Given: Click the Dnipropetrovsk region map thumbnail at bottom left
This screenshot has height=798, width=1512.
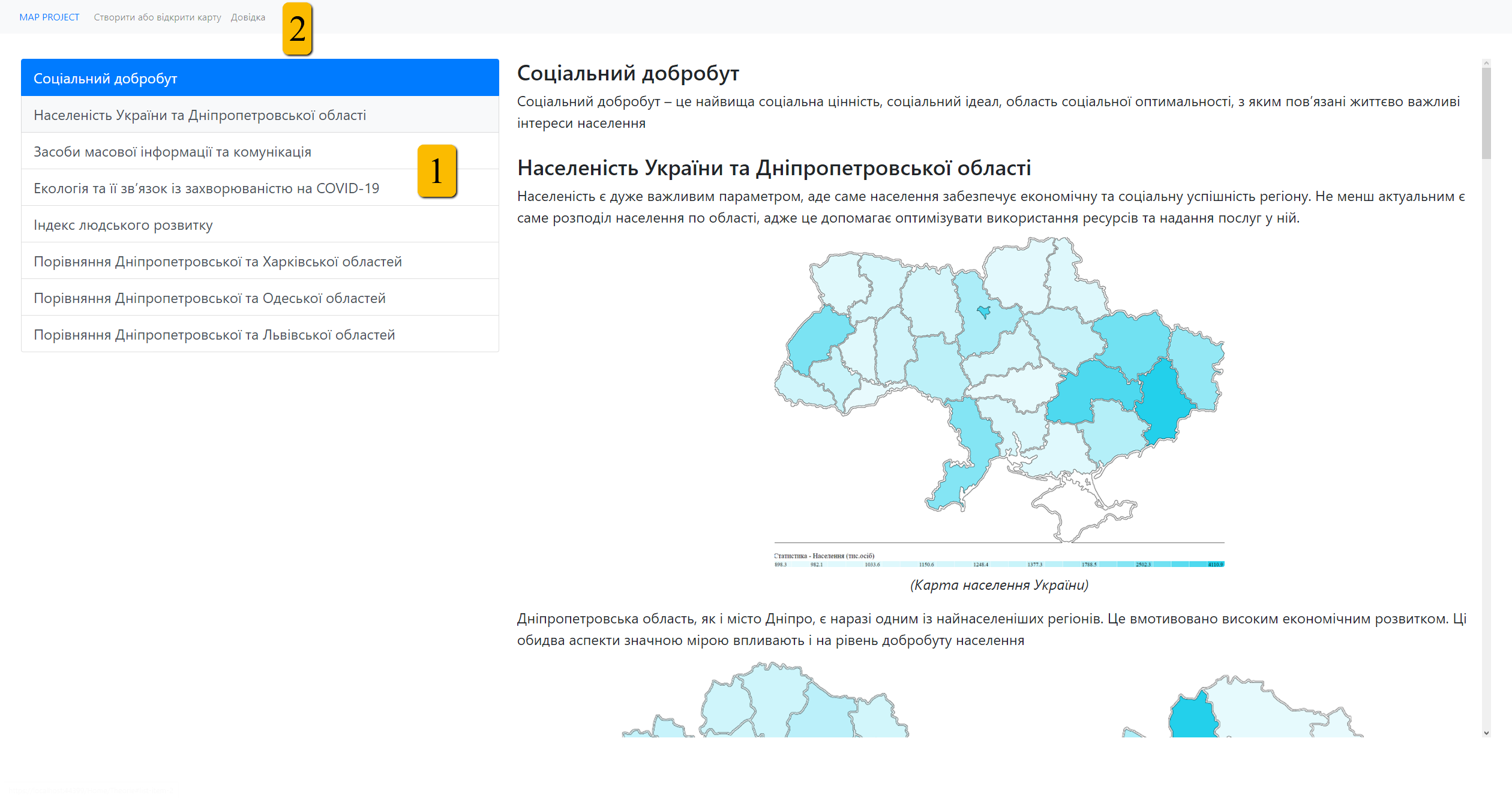Looking at the screenshot, I should (x=766, y=700).
